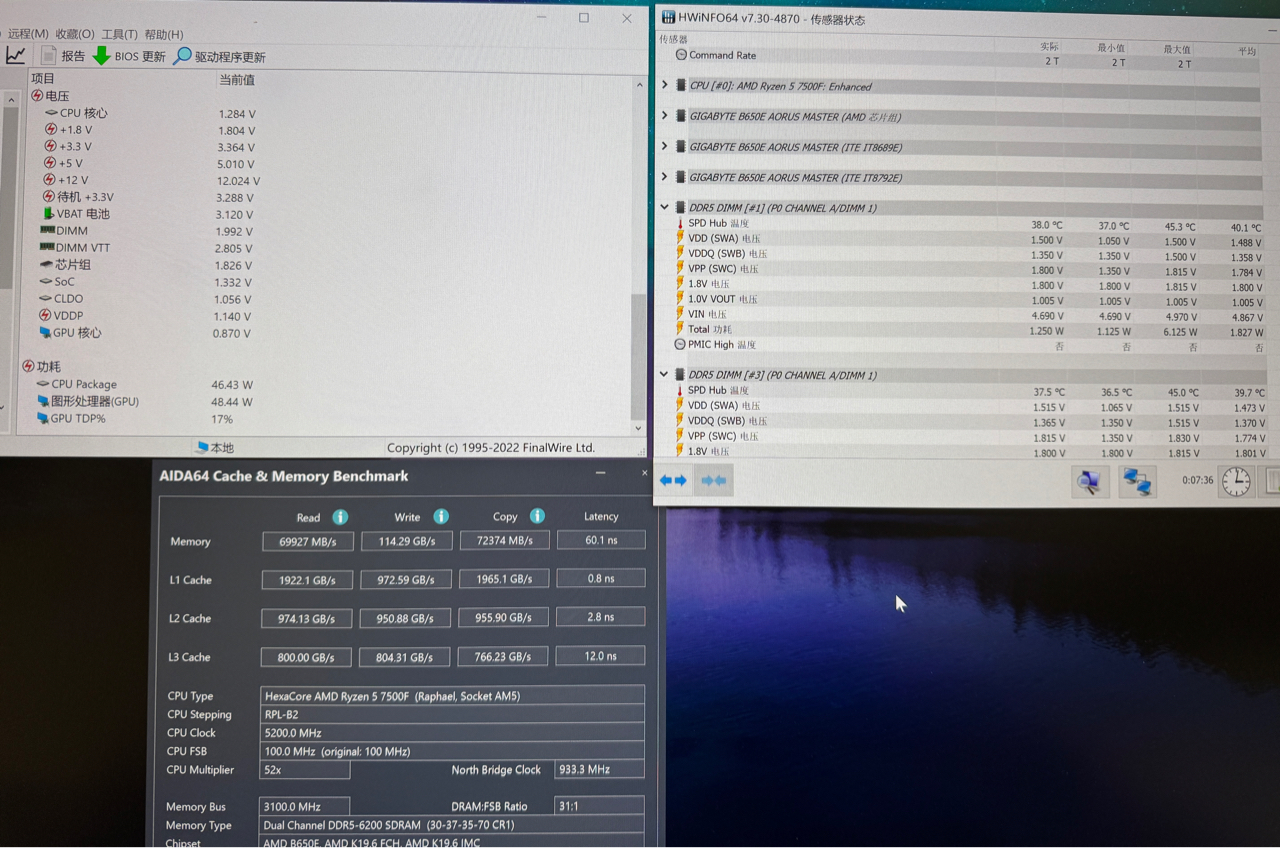This screenshot has height=848, width=1280.
Task: Collapse the DDR5 DIMM [#3] sensor group
Action: pyautogui.click(x=665, y=375)
